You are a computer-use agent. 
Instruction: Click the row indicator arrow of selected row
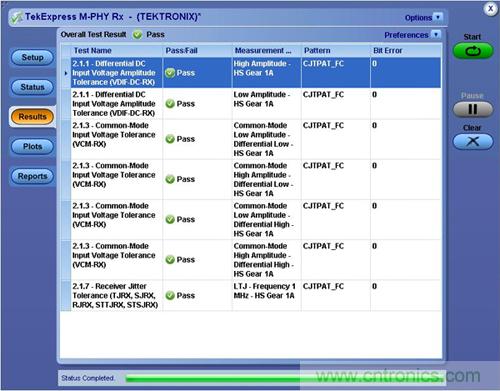[x=66, y=73]
